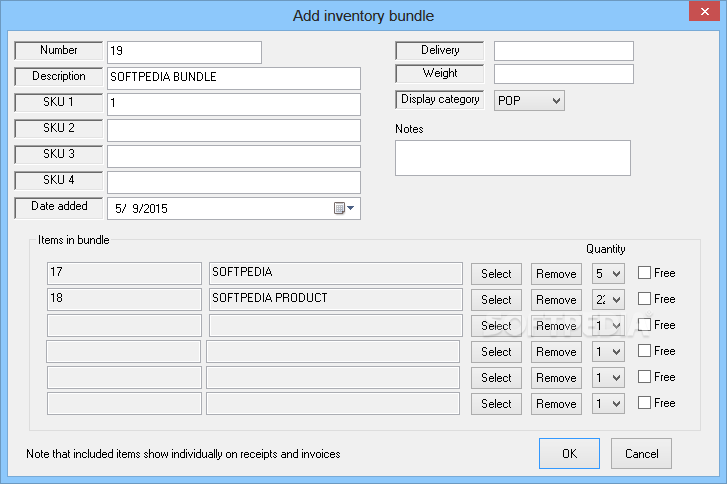The image size is (727, 484).
Task: Open quantity dropdown on third bundle row
Action: tap(608, 325)
